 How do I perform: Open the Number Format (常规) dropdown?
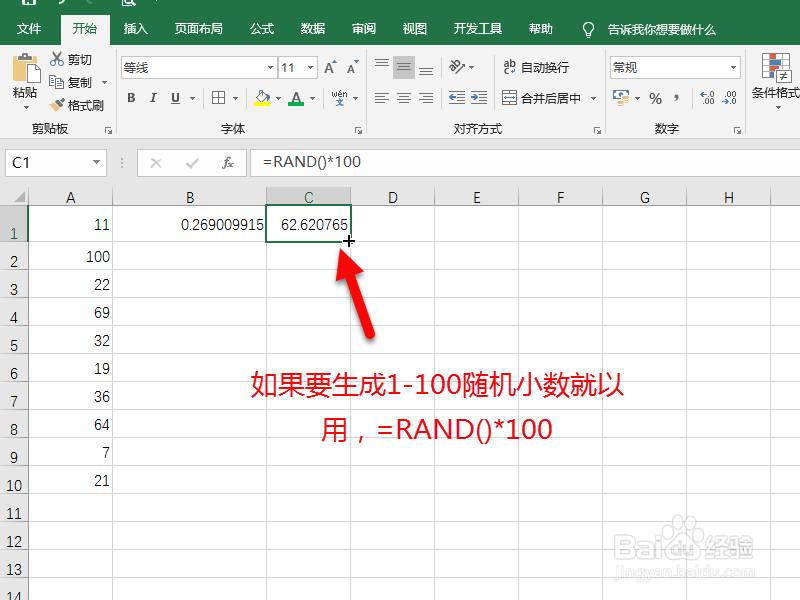[x=734, y=66]
